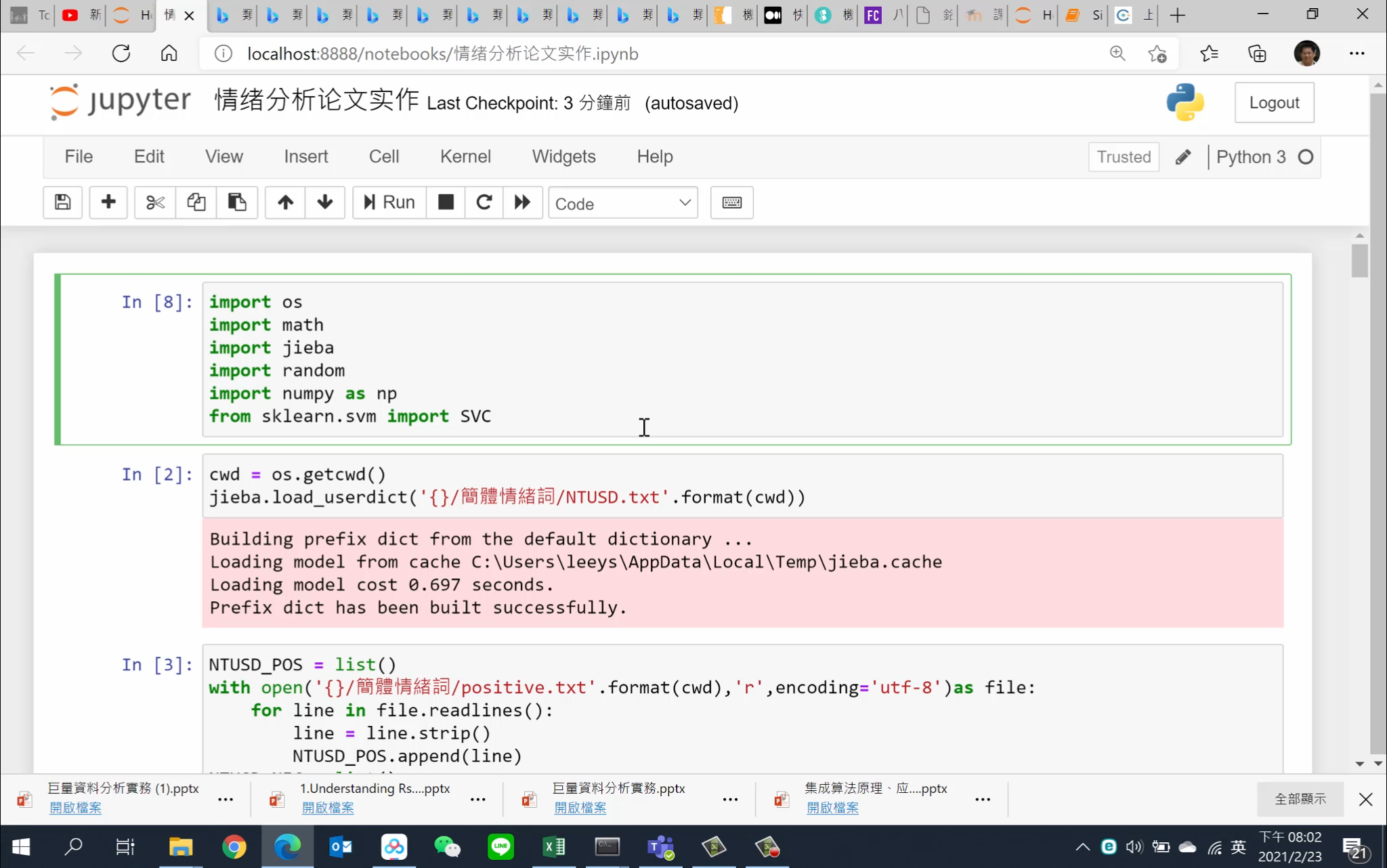Open the zoom magnifier icon in address bar

pos(1117,53)
